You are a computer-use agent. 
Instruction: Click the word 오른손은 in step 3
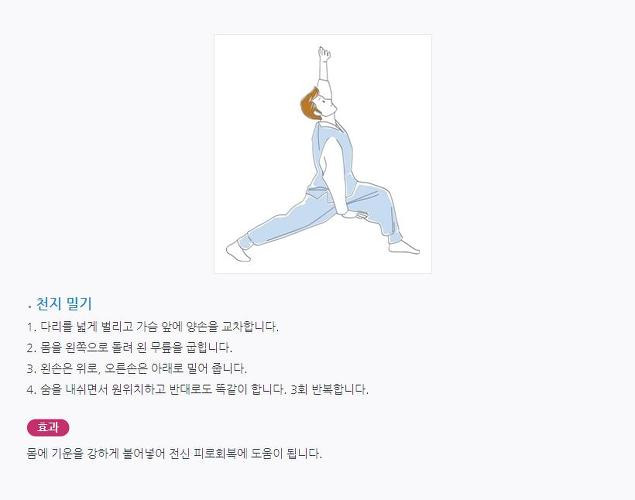(126, 368)
